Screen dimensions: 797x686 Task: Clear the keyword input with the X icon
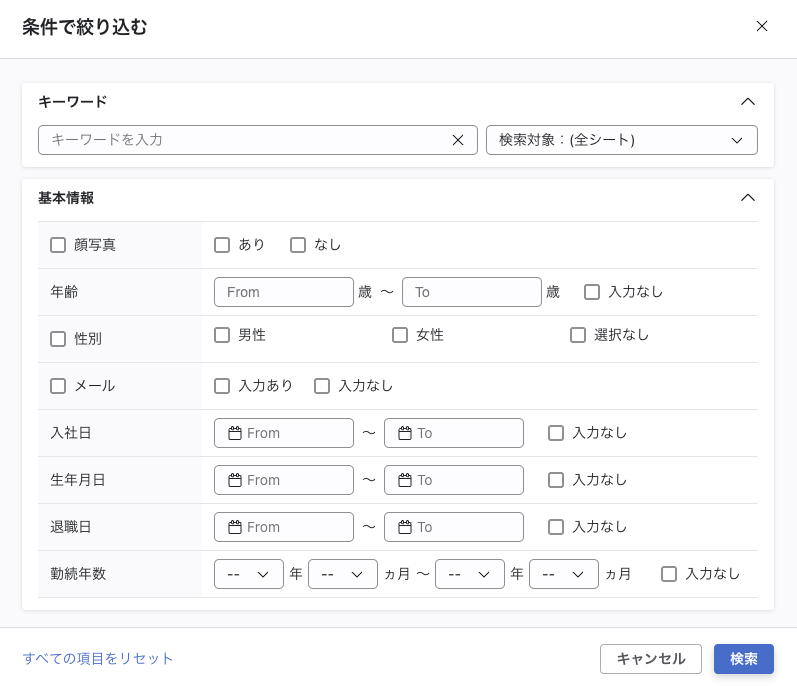pos(458,140)
